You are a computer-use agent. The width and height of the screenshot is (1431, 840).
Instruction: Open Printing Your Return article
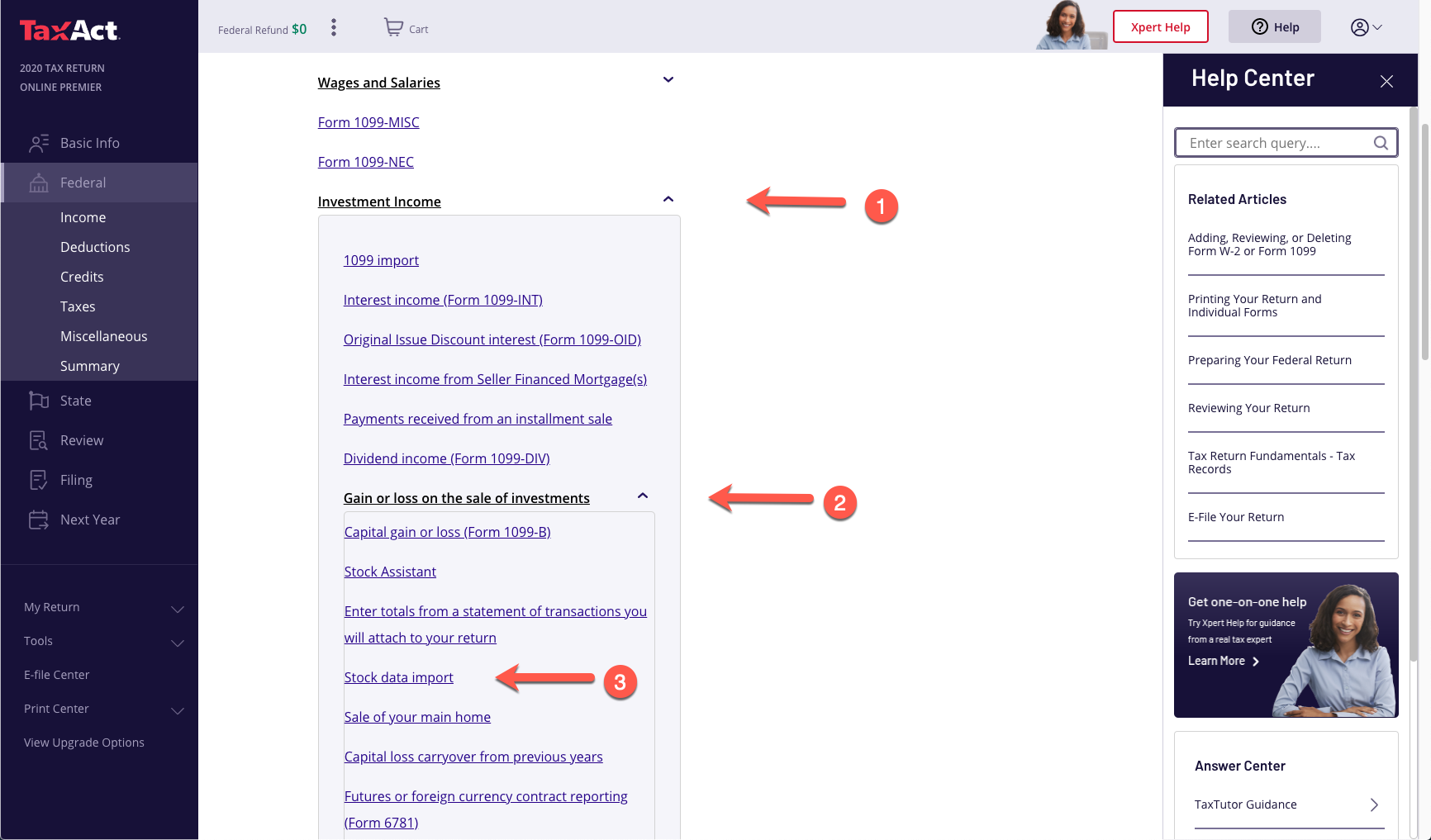pos(1255,306)
